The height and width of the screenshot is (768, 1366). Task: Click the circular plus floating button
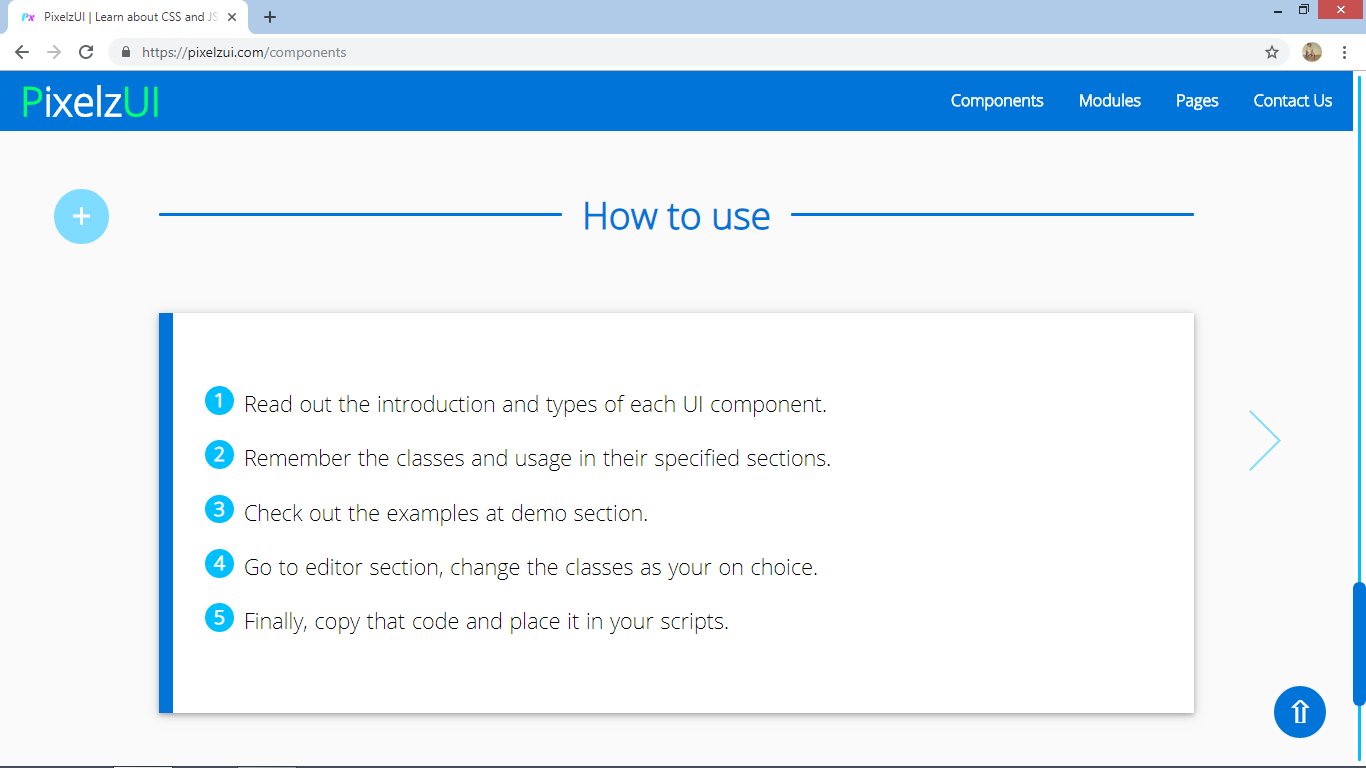81,216
